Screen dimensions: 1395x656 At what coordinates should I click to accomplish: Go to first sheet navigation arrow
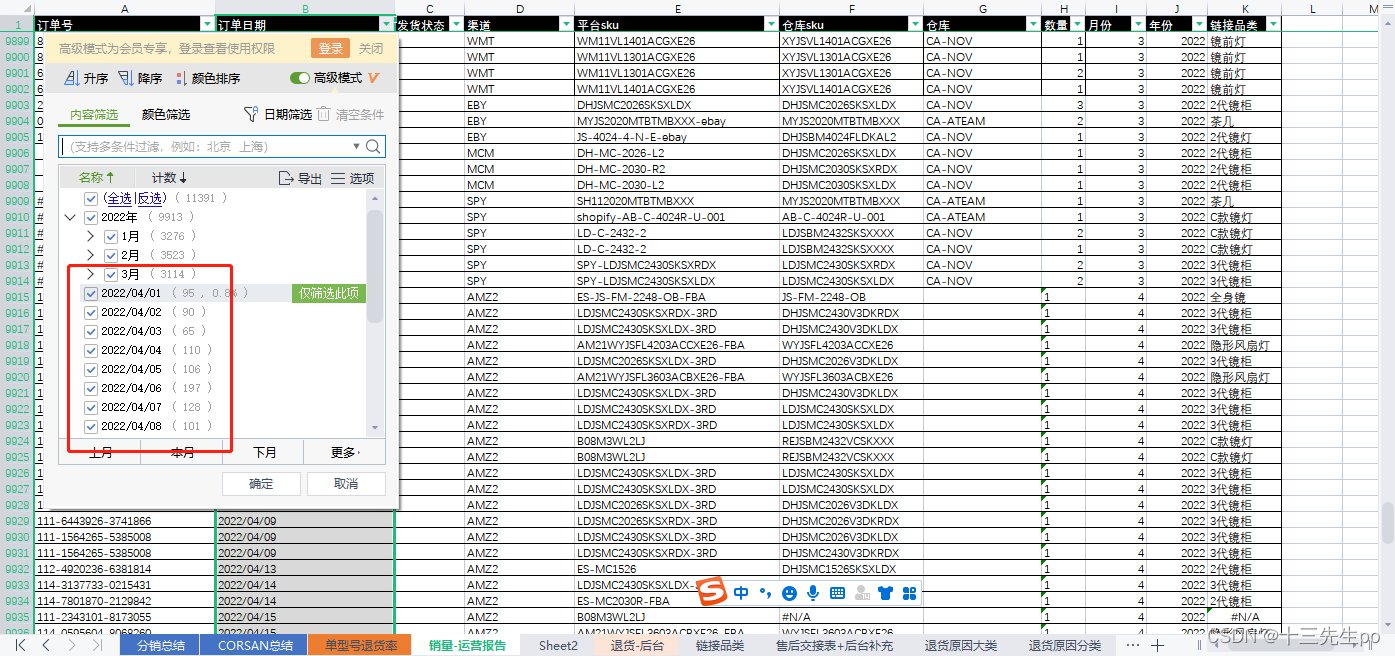pos(20,646)
